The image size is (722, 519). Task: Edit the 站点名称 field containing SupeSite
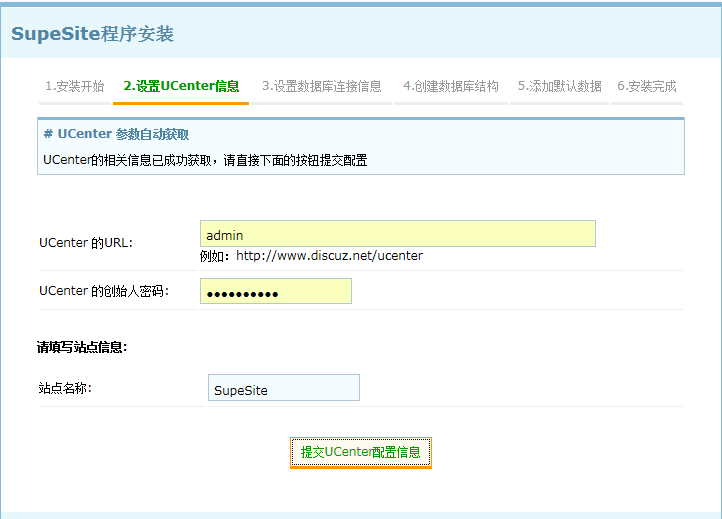coord(284,388)
